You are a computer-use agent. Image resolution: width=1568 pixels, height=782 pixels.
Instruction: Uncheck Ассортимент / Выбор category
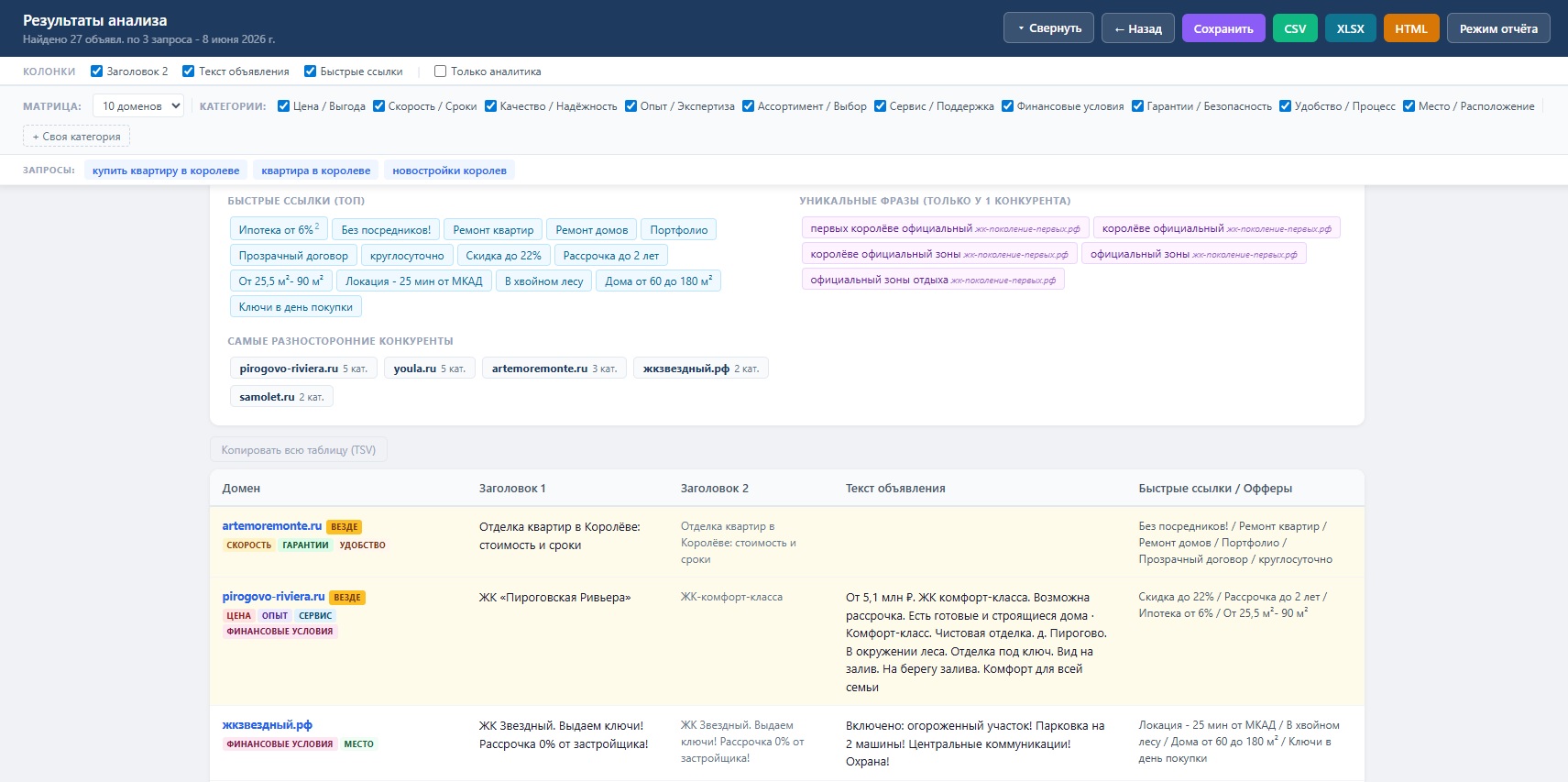tap(748, 106)
